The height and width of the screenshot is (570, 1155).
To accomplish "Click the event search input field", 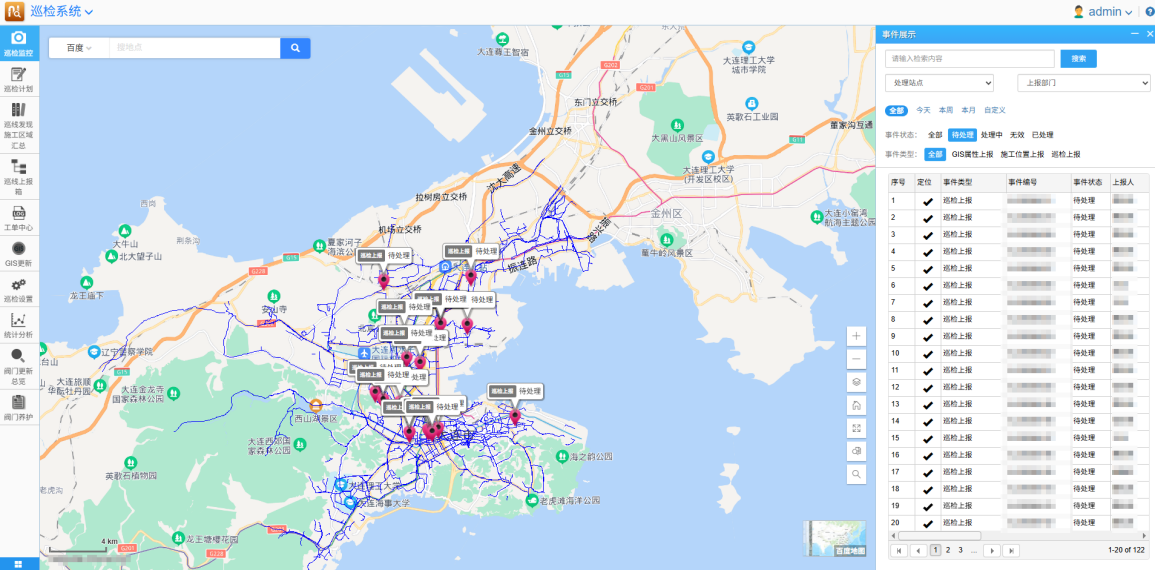I will [x=969, y=59].
